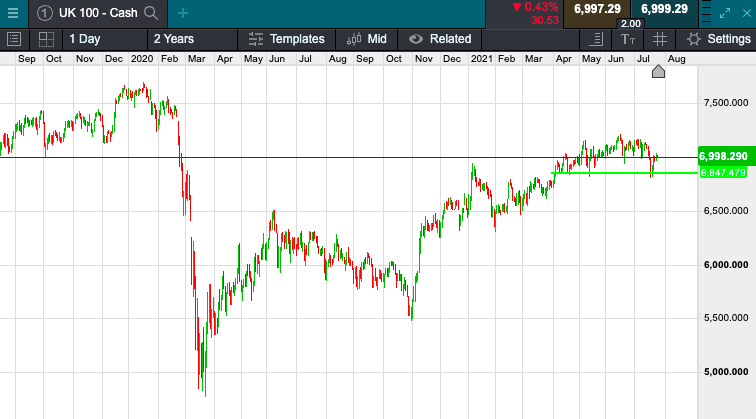
Task: Click the 5,000.000 price axis label
Action: (726, 372)
